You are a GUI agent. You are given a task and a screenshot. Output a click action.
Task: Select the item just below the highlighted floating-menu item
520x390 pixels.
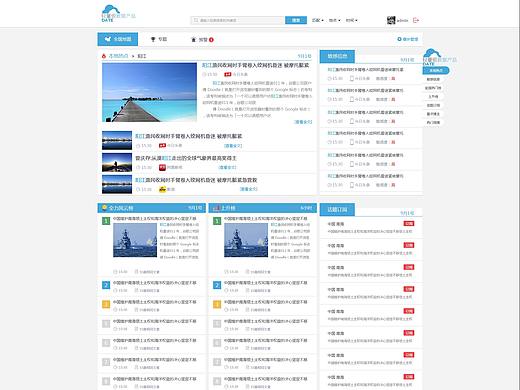(433, 79)
